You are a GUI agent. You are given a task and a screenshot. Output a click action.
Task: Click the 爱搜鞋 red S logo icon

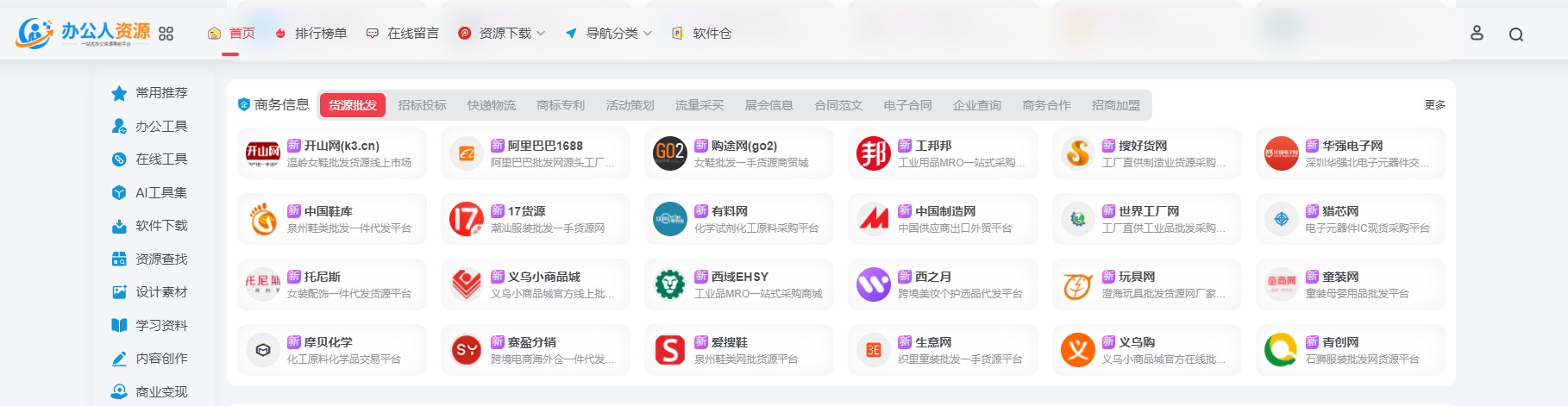[670, 350]
